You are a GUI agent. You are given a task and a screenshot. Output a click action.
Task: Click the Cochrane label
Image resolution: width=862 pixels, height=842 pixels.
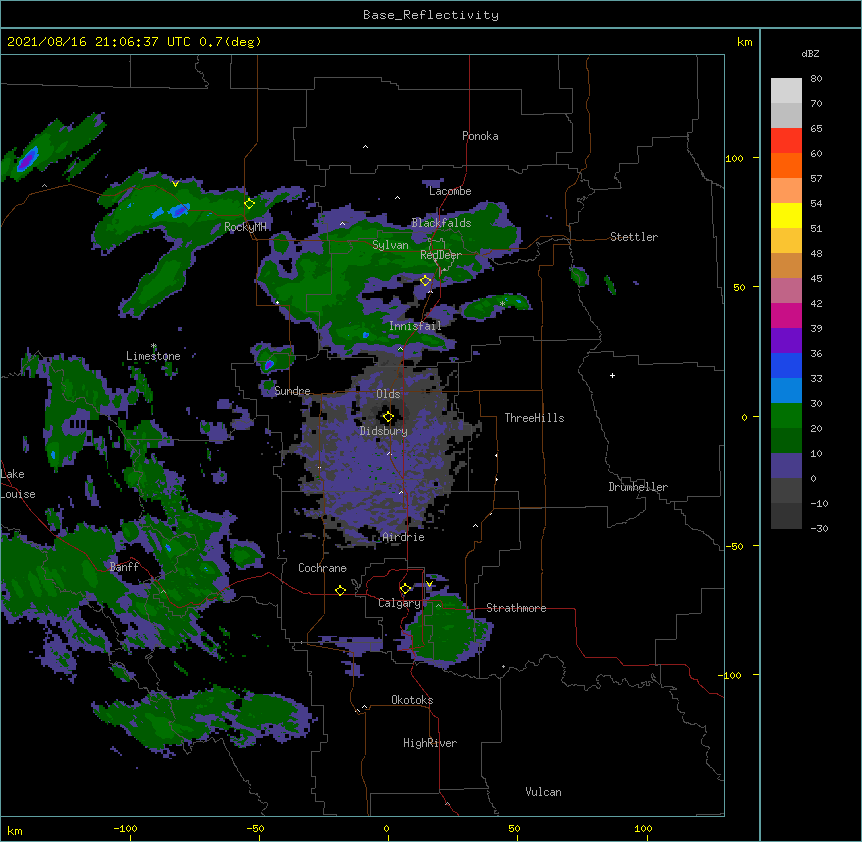322,568
